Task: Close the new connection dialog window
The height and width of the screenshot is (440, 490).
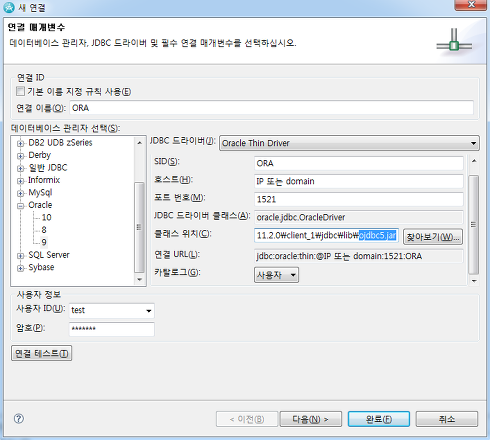Action: (471, 5)
